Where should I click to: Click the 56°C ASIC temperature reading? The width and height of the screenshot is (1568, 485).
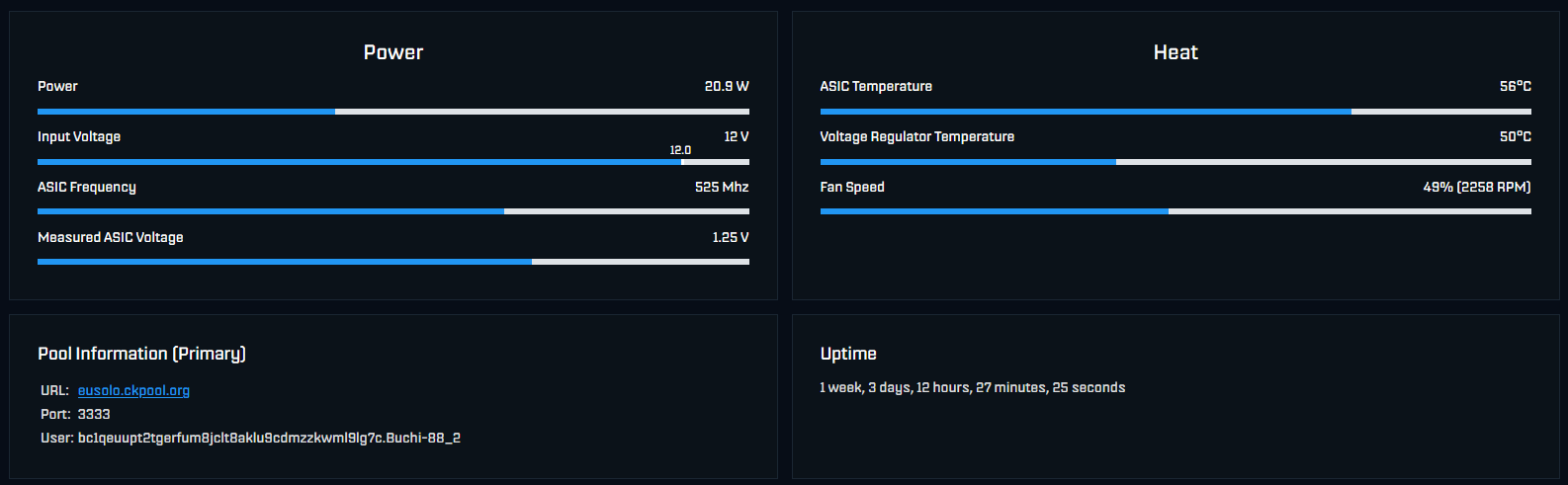pyautogui.click(x=1516, y=87)
